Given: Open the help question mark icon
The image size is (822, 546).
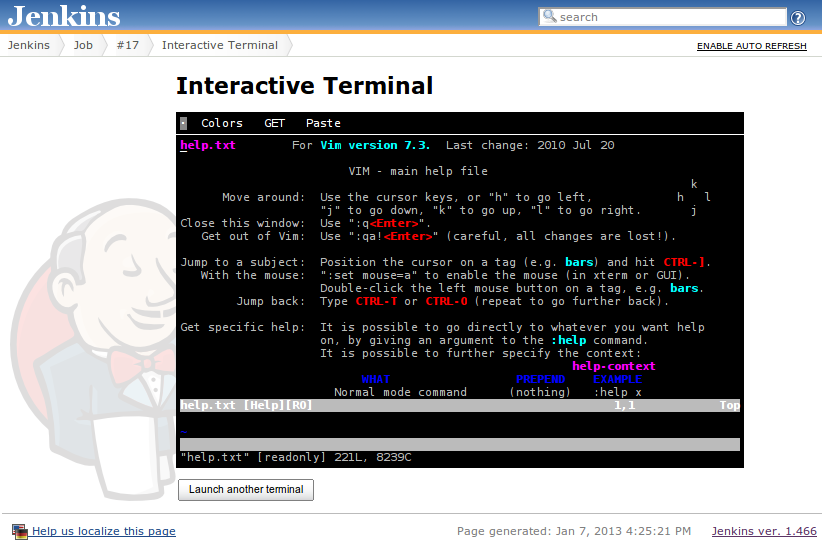Looking at the screenshot, I should (x=798, y=18).
